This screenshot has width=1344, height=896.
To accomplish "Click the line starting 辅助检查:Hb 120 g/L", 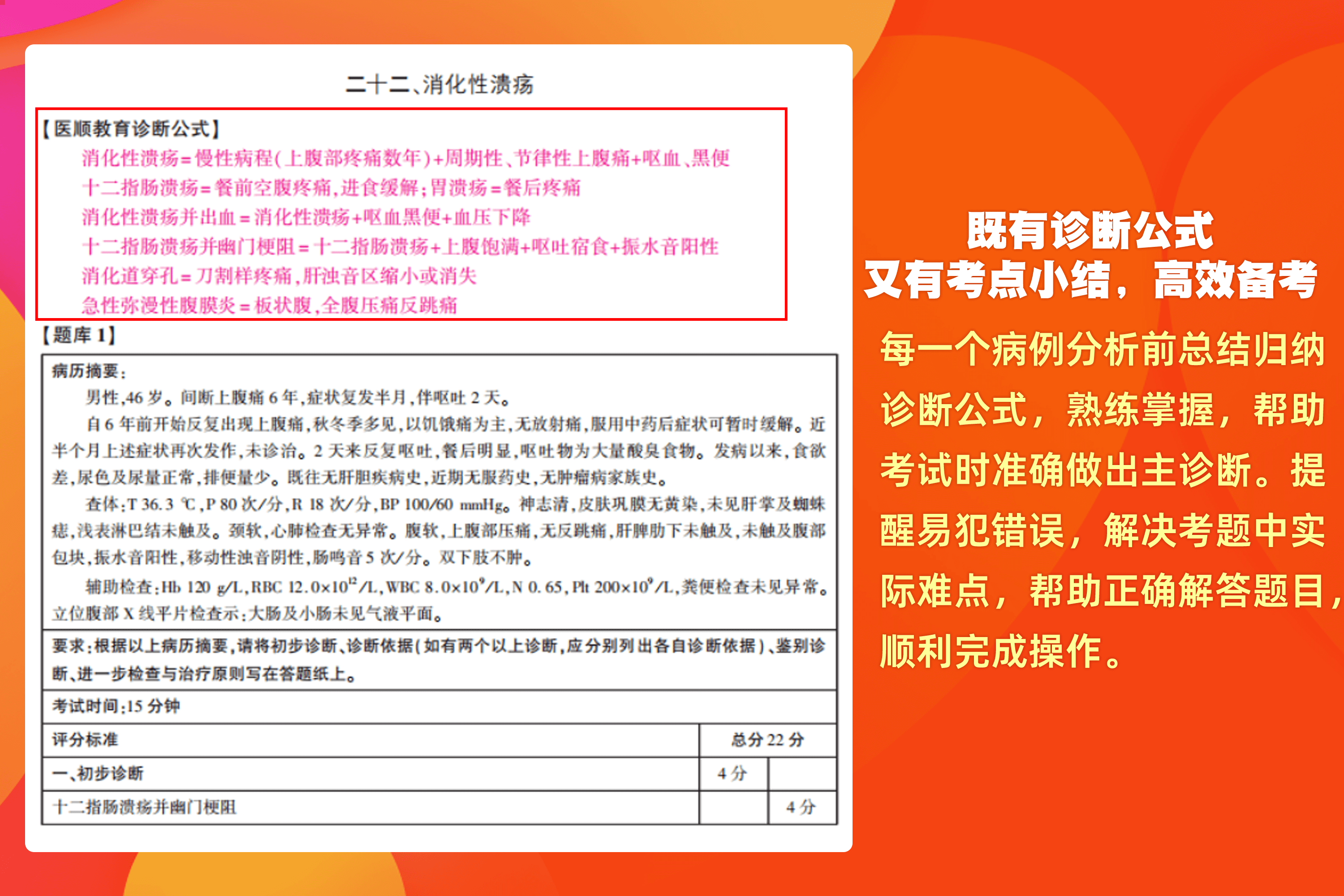I will point(457,587).
